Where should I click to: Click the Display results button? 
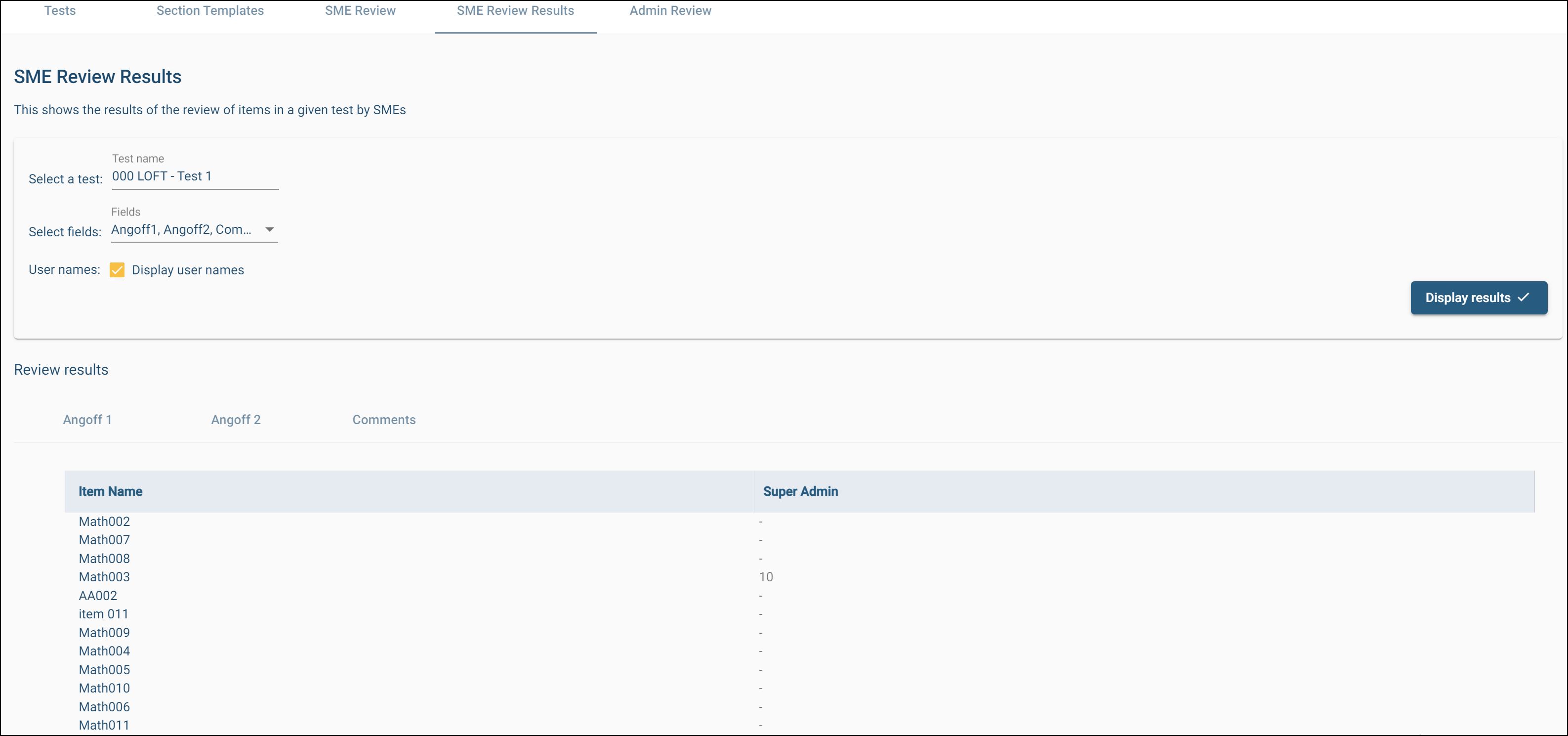(x=1479, y=298)
